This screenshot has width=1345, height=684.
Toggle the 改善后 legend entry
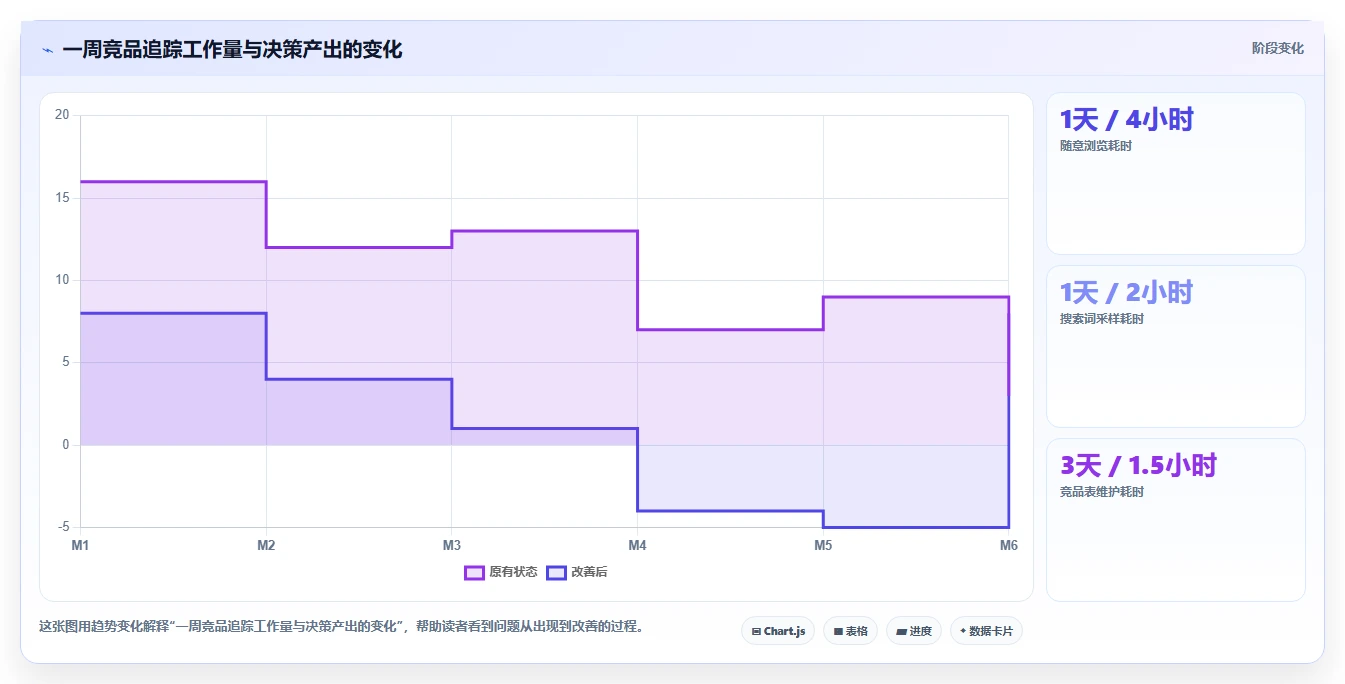(577, 572)
